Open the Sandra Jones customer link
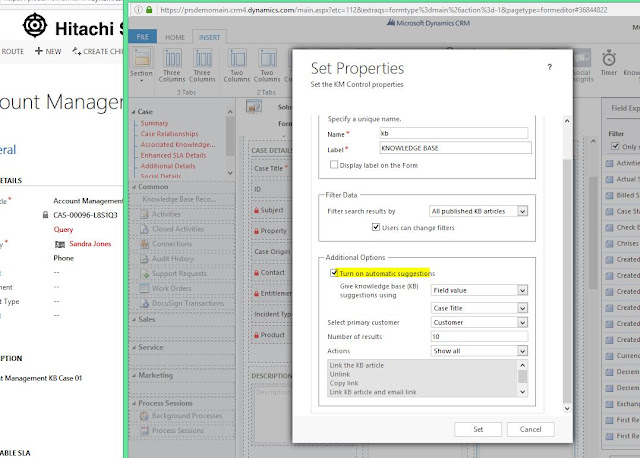The height and width of the screenshot is (458, 640). [90, 244]
